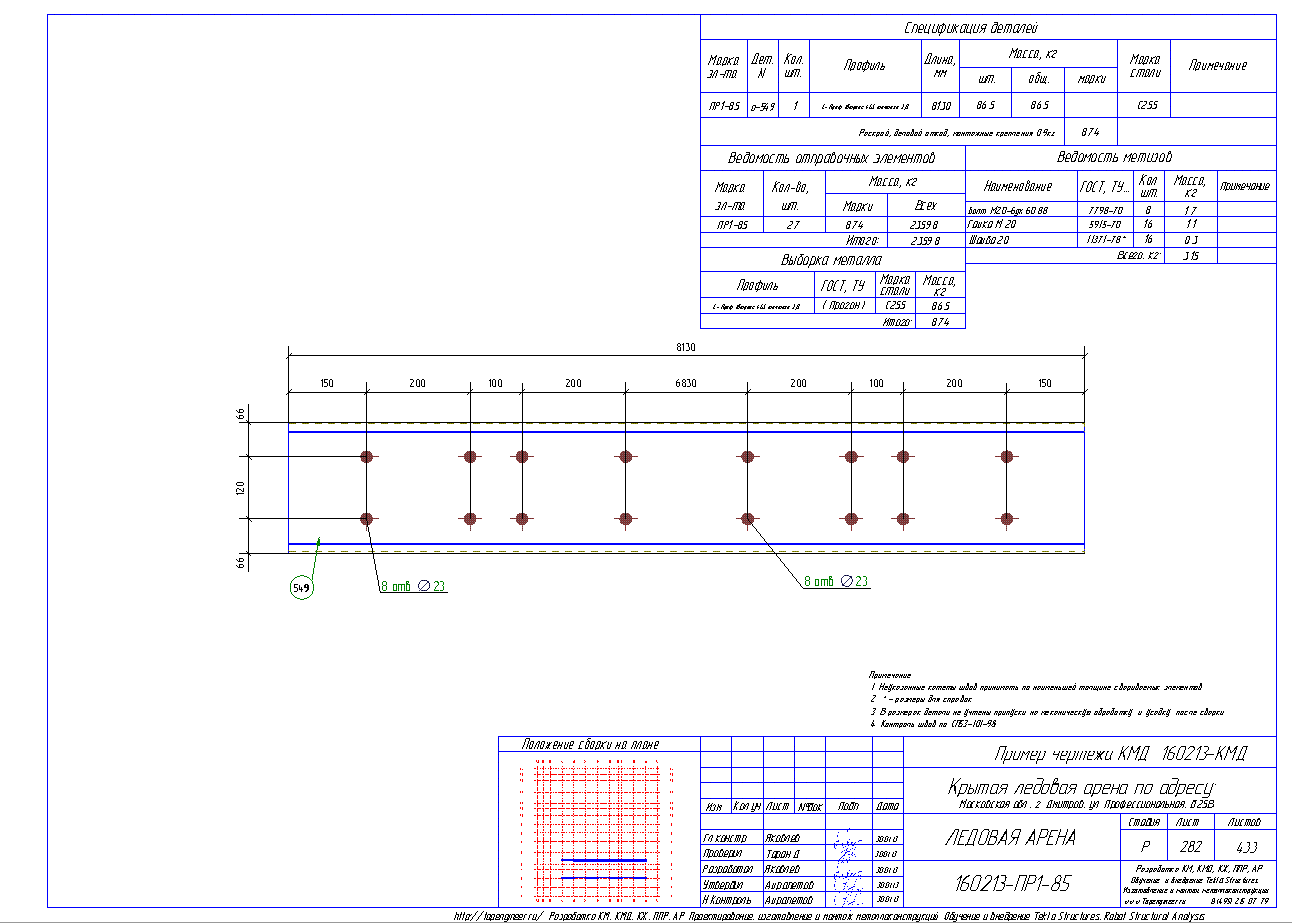Select the Гайка М 20 row name

(x=993, y=226)
